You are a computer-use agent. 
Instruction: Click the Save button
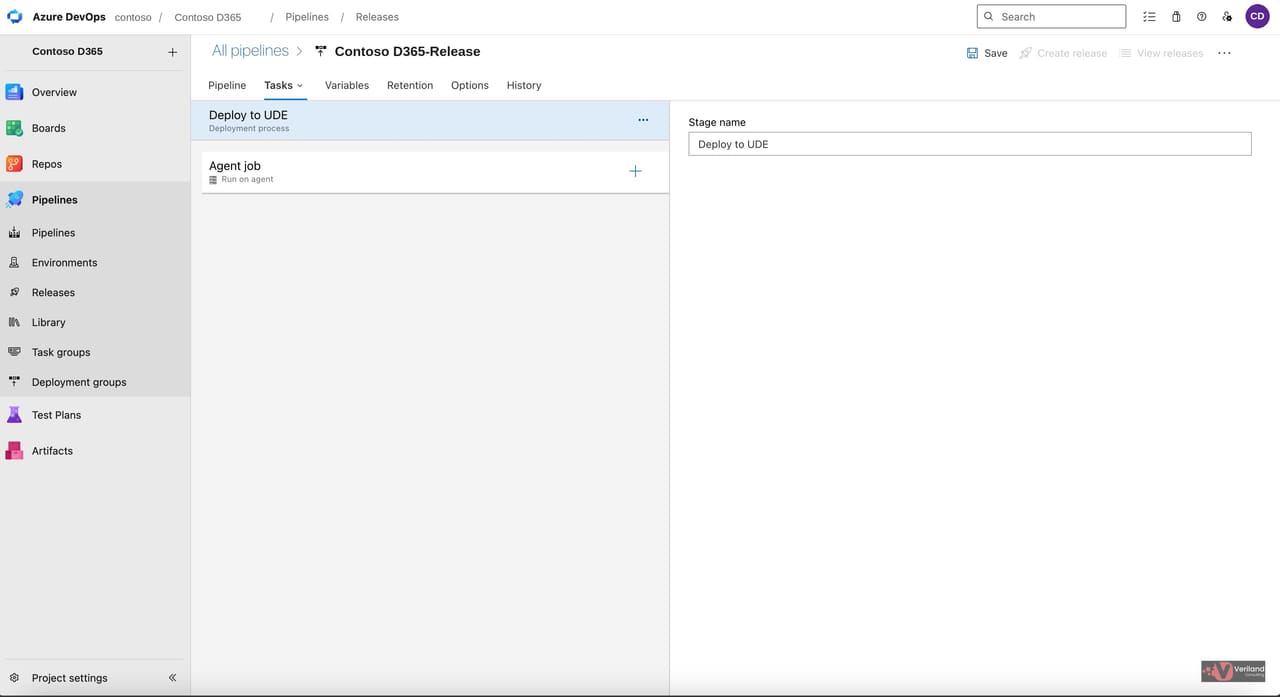(987, 53)
